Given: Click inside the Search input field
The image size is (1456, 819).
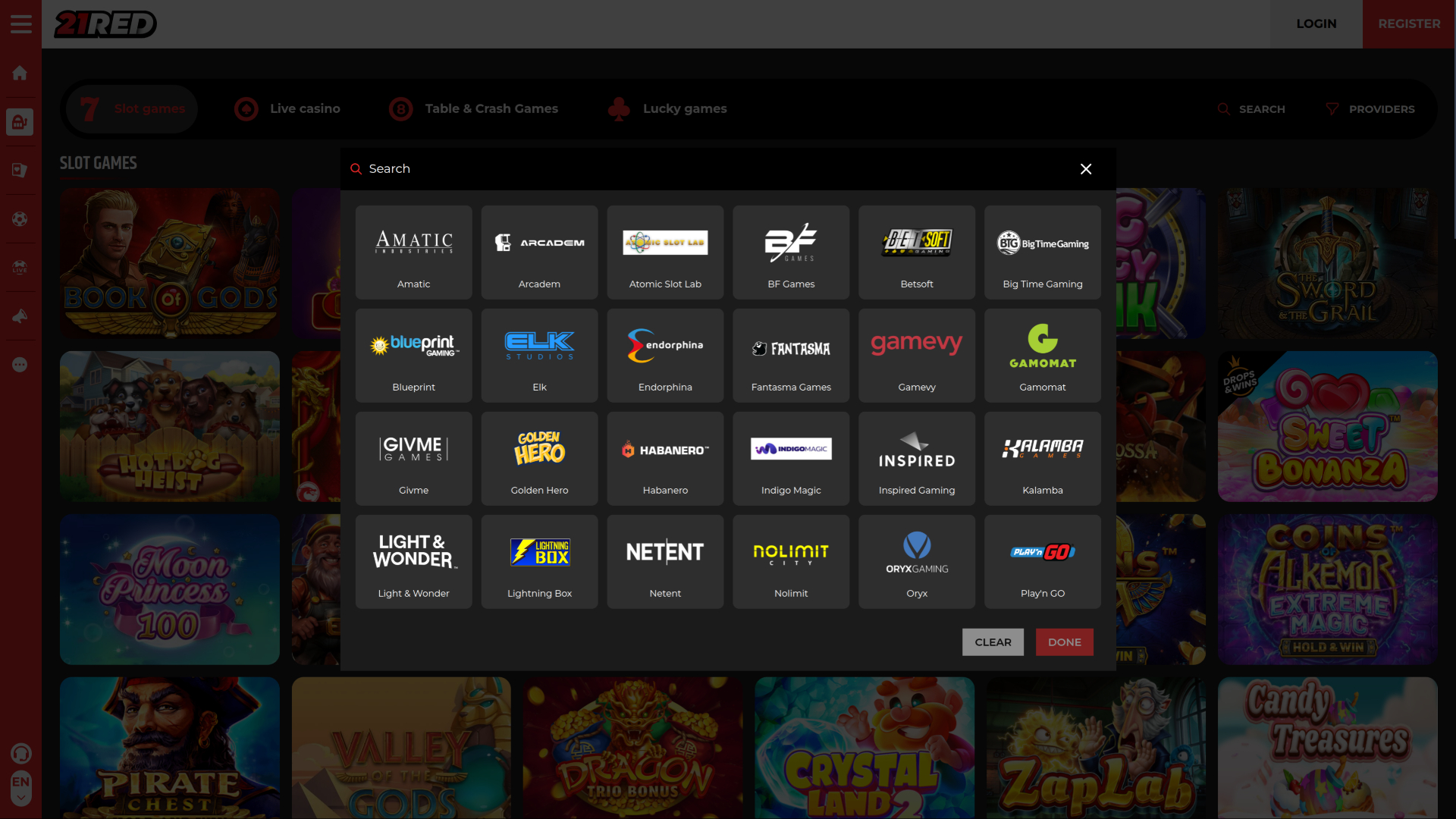Looking at the screenshot, I should point(531,168).
